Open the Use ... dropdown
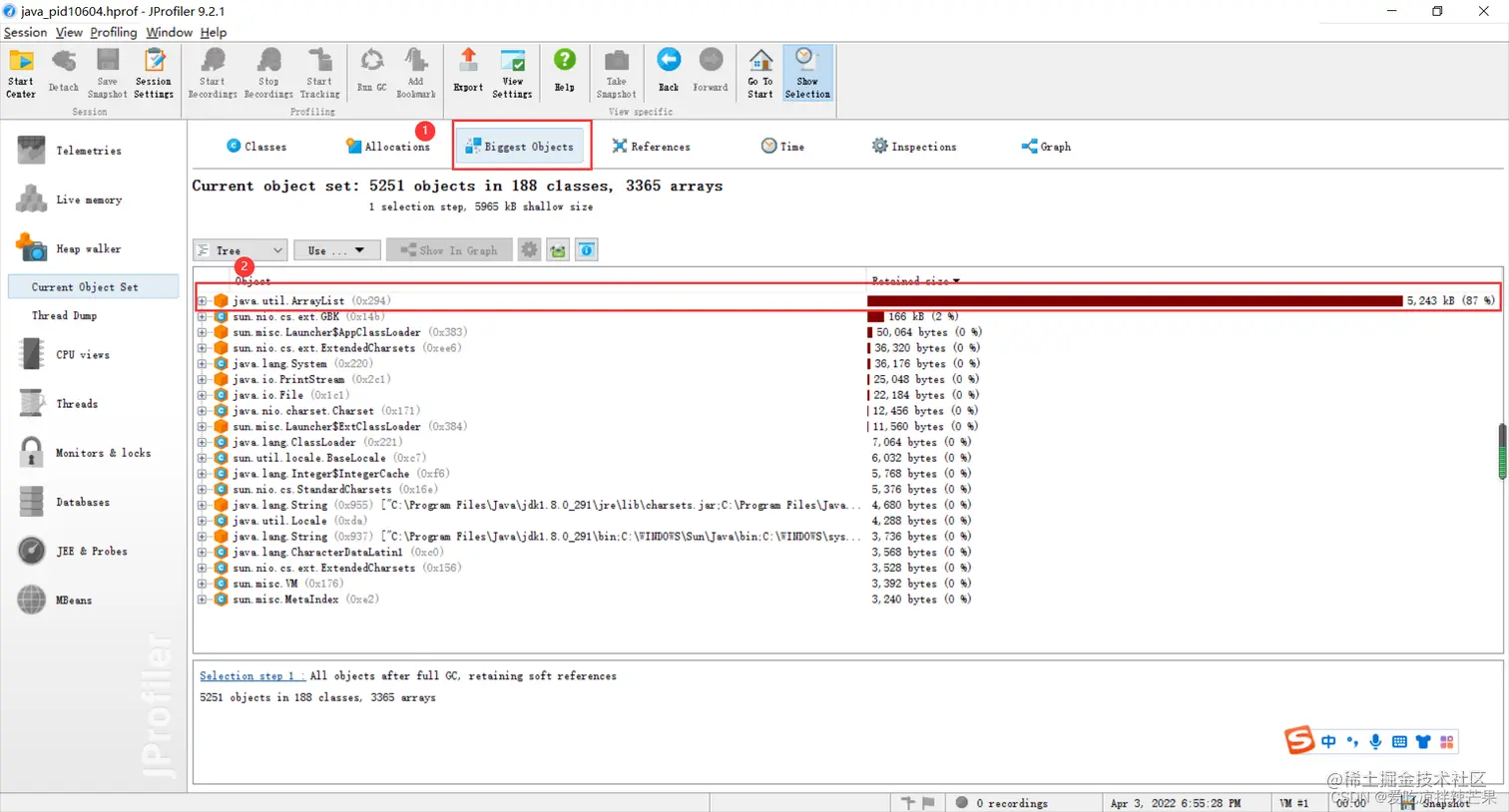The width and height of the screenshot is (1509, 812). [x=336, y=250]
